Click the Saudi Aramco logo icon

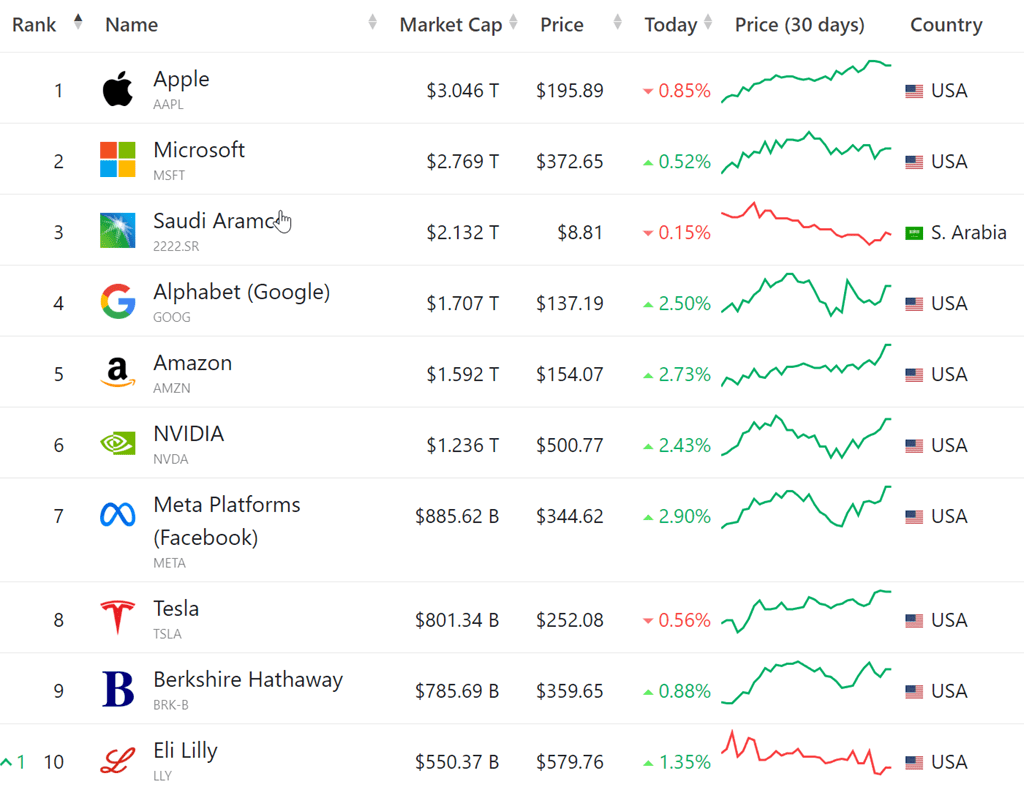coord(118,231)
